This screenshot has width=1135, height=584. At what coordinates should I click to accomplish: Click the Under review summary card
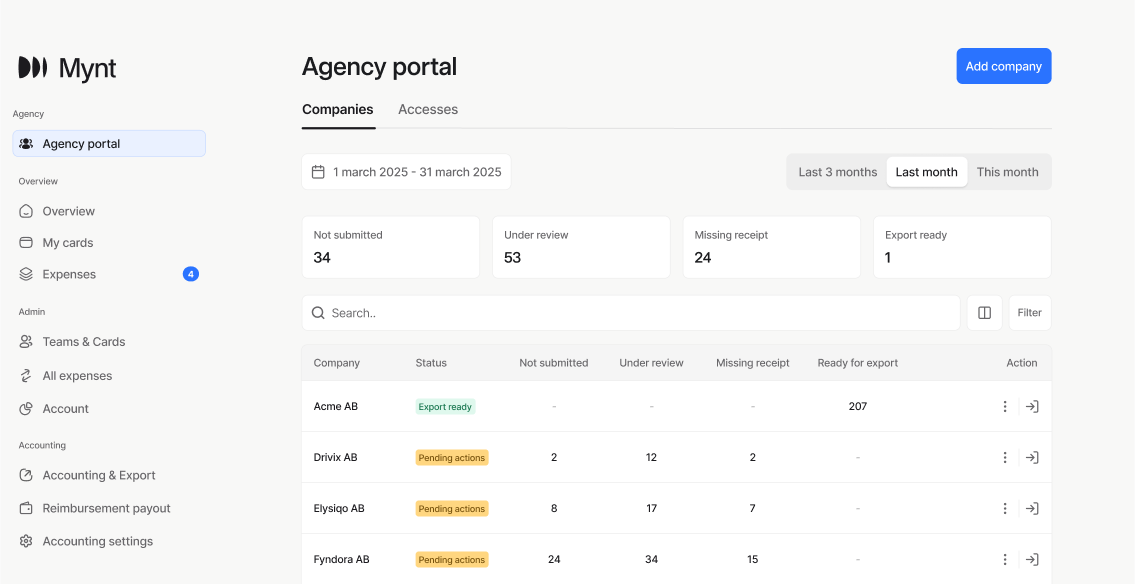581,247
